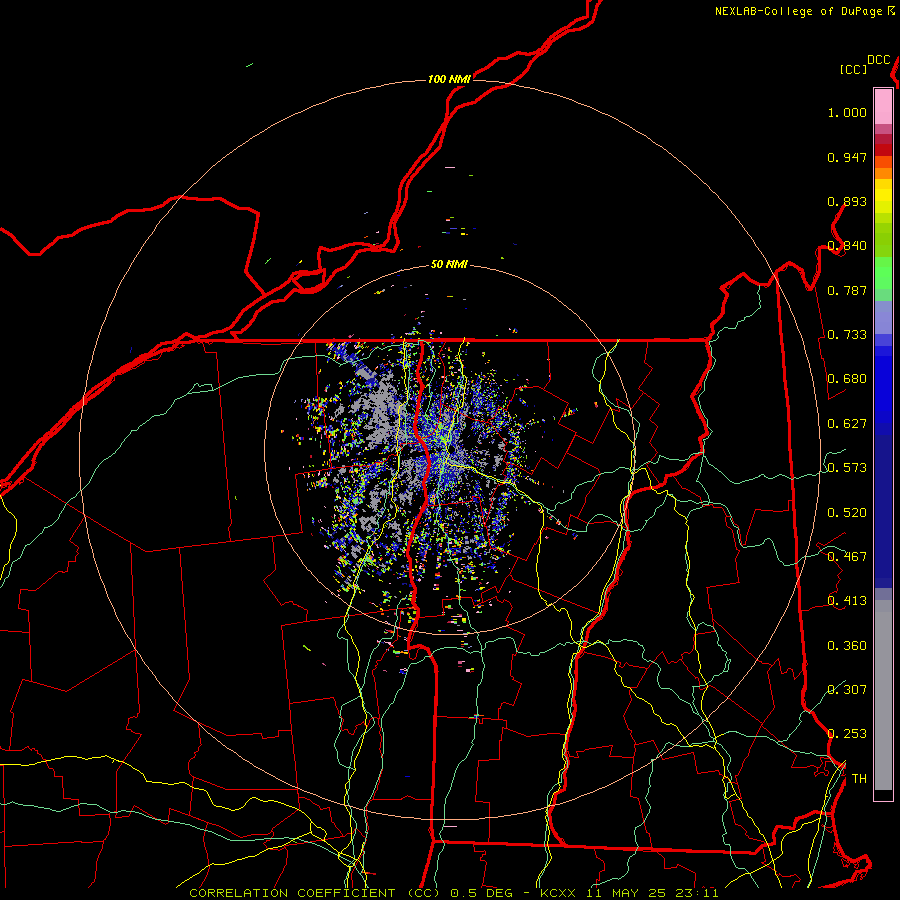Viewport: 900px width, 900px height.
Task: Click the 0.893 value on the legend
Action: pyautogui.click(x=847, y=201)
